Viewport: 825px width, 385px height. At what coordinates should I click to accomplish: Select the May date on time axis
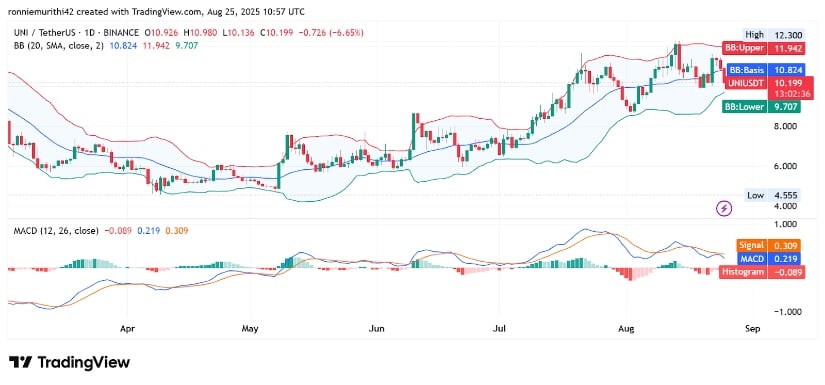coord(250,329)
